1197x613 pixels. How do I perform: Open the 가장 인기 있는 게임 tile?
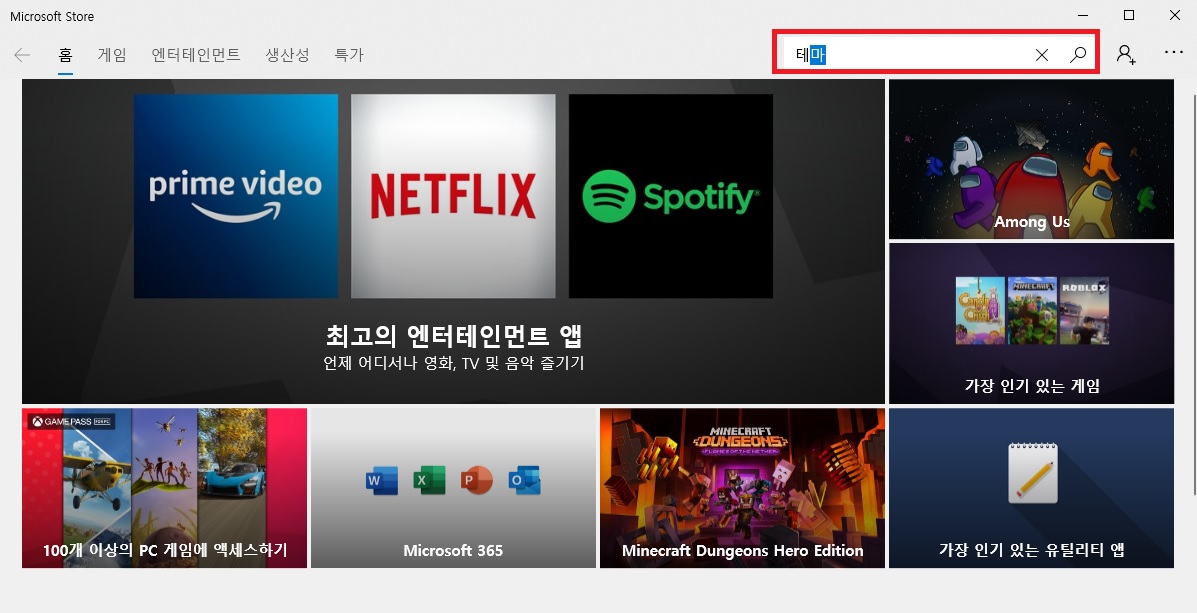click(x=1031, y=324)
